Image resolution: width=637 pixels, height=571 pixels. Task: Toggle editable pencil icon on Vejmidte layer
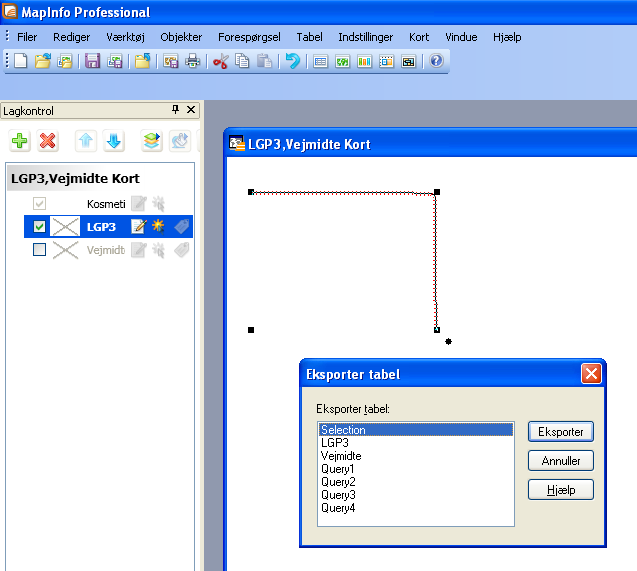point(139,250)
